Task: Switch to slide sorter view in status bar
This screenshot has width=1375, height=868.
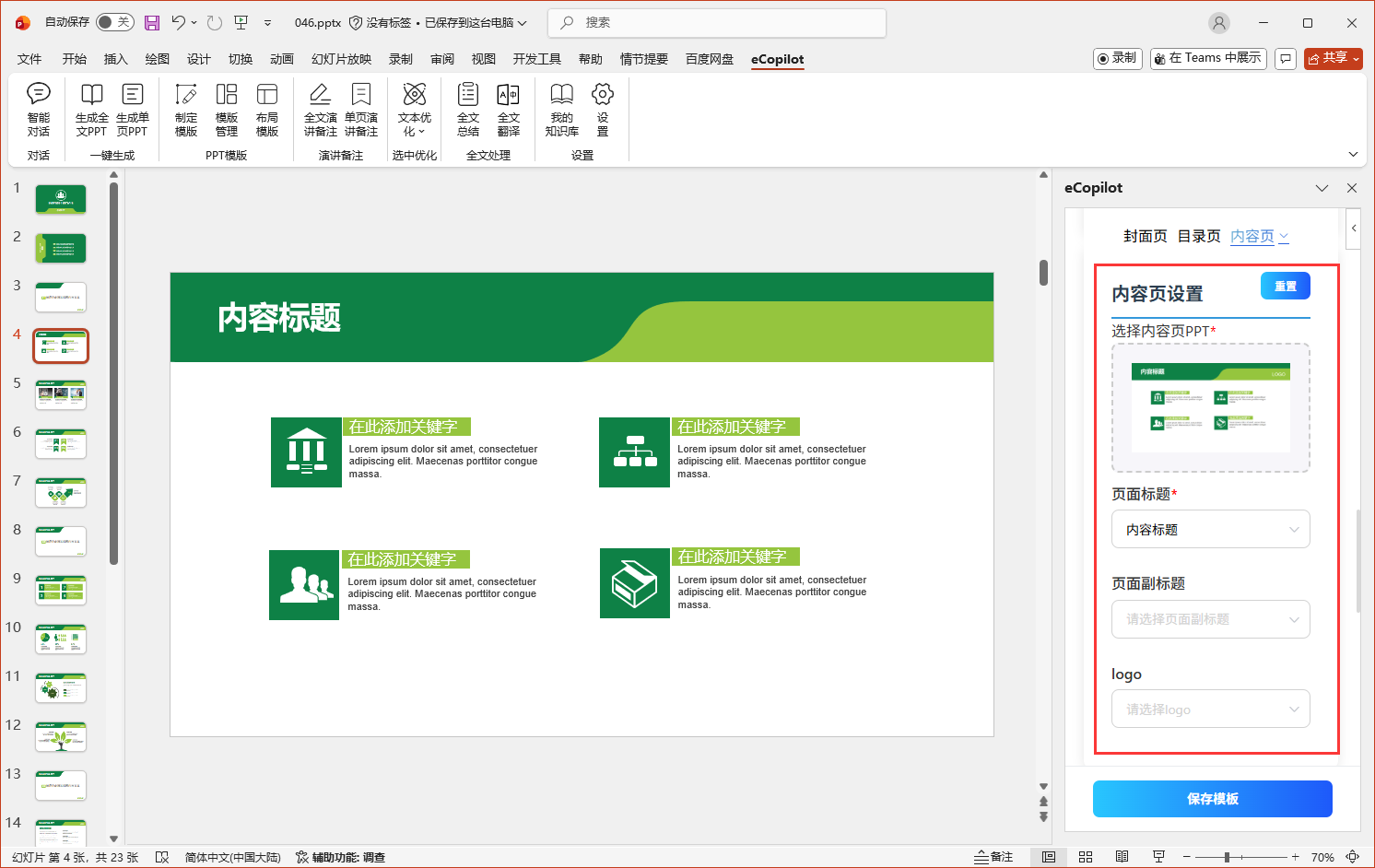Action: pos(1086,857)
